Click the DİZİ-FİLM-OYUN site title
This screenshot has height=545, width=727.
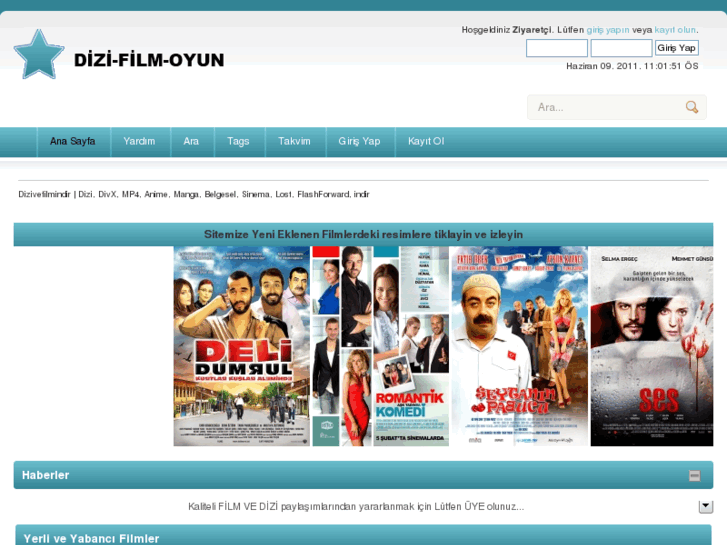coord(149,60)
